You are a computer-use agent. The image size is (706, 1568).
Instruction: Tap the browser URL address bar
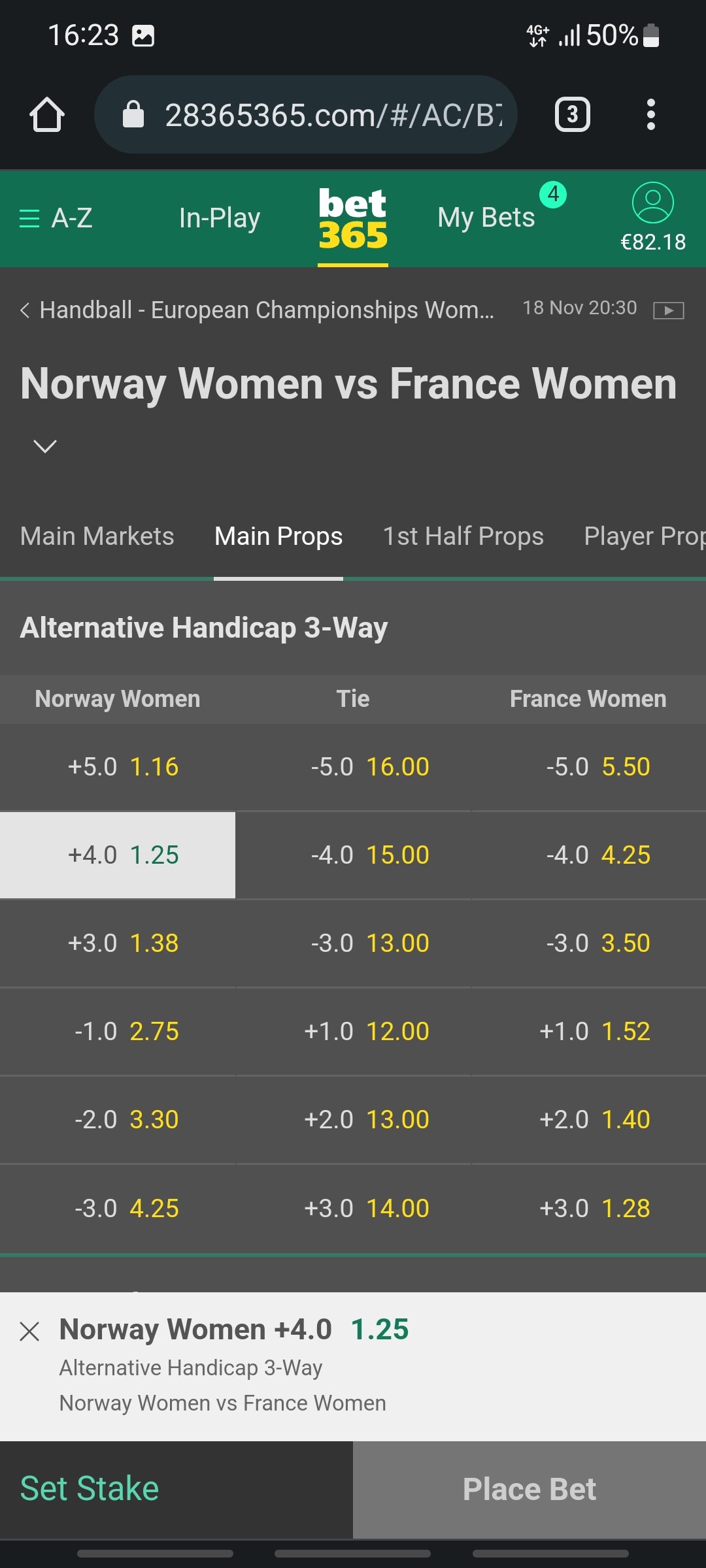pos(306,115)
